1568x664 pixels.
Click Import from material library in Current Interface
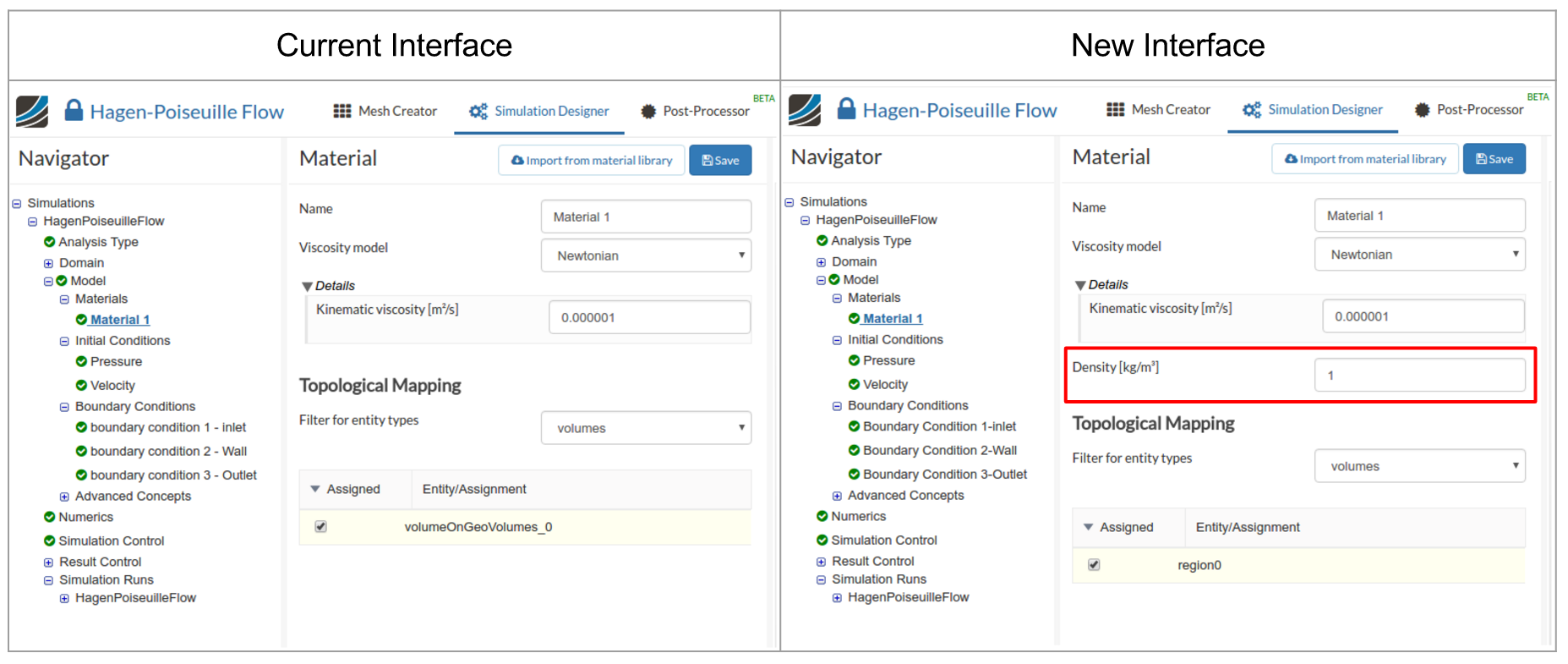pos(591,160)
